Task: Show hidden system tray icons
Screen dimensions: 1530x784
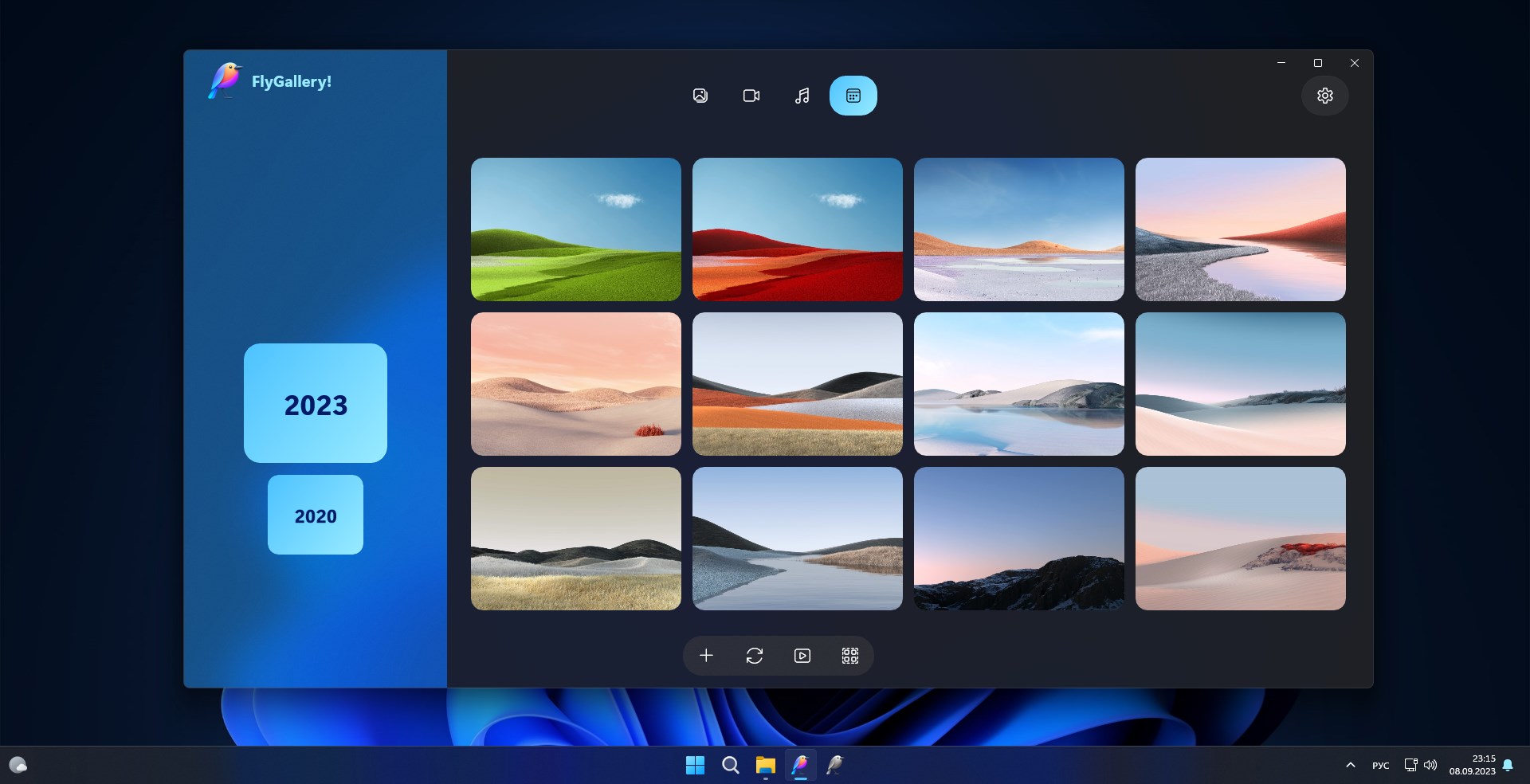Action: [x=1350, y=765]
